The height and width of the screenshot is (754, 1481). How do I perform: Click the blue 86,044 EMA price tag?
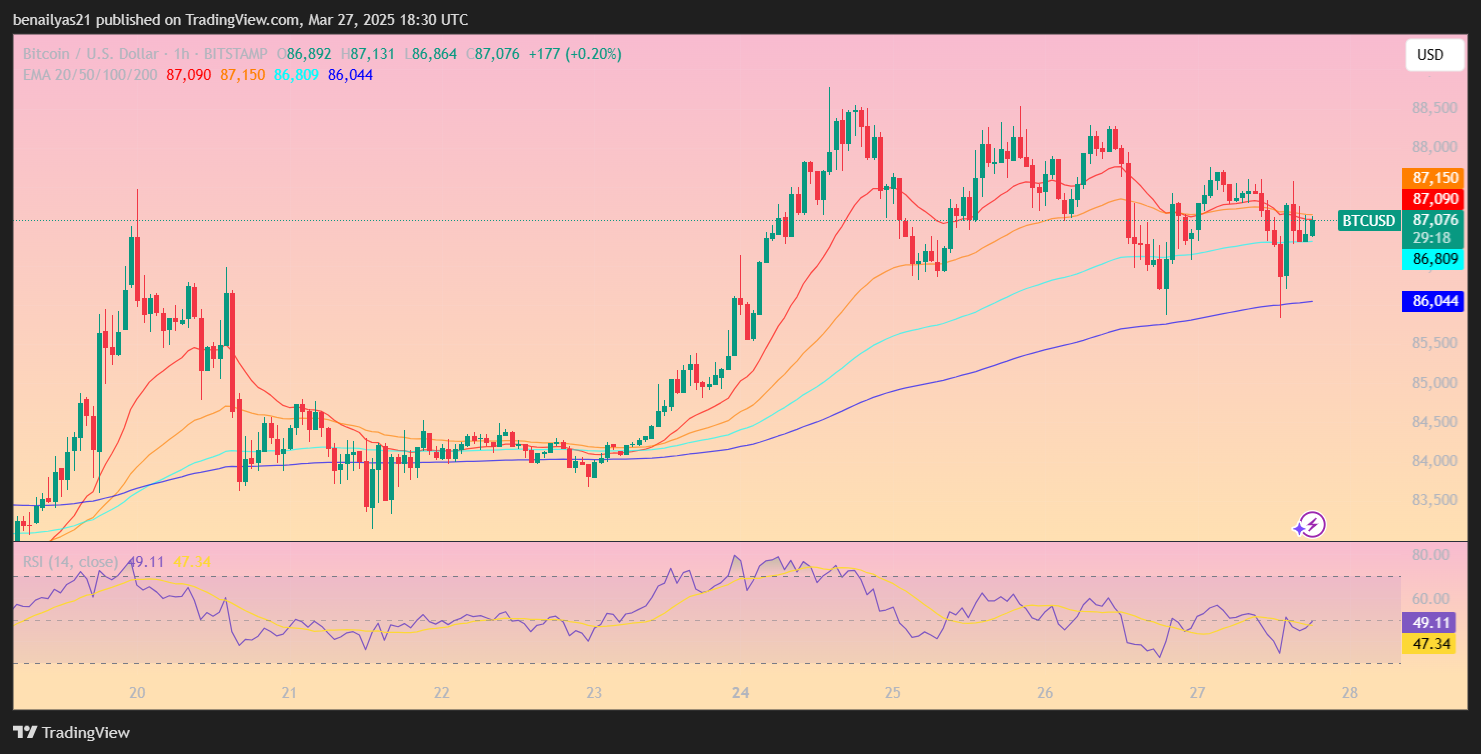coord(1435,300)
